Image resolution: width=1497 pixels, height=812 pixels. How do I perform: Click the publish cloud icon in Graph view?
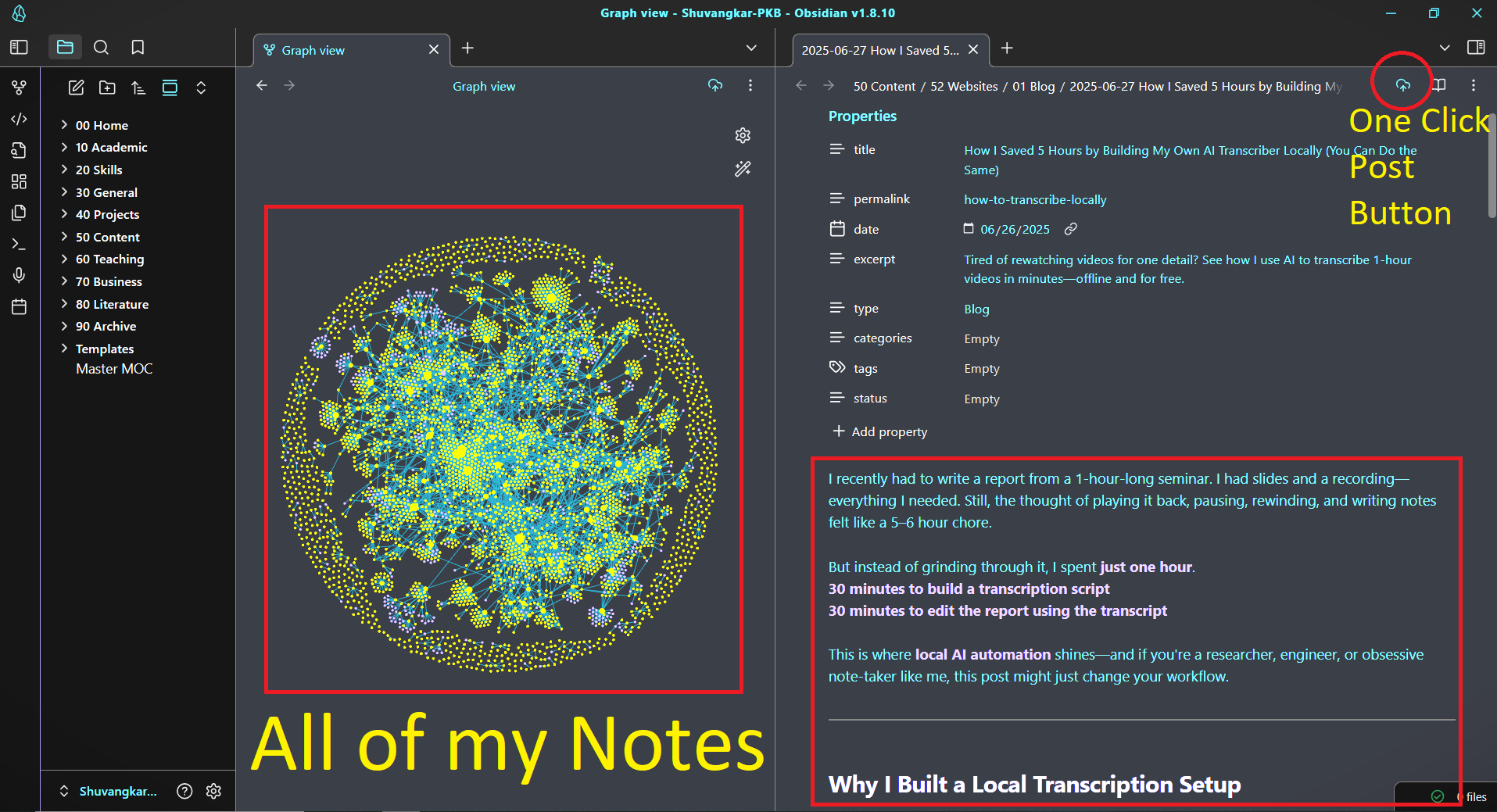715,86
